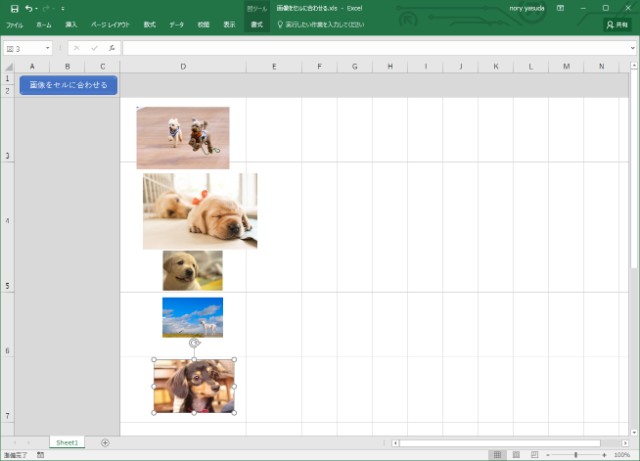Click the zoom slider in status bar
Image resolution: width=640 pixels, height=461 pixels.
[x=575, y=455]
